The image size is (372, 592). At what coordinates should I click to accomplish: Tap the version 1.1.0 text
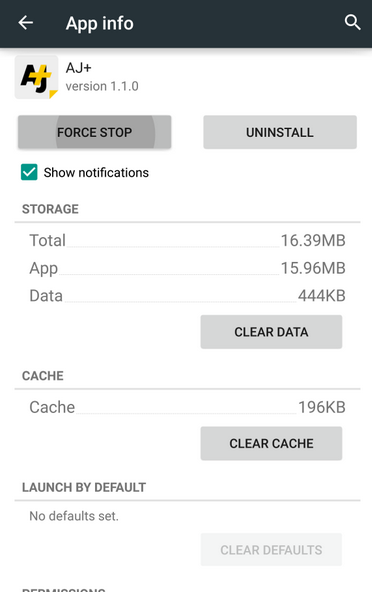click(x=102, y=86)
